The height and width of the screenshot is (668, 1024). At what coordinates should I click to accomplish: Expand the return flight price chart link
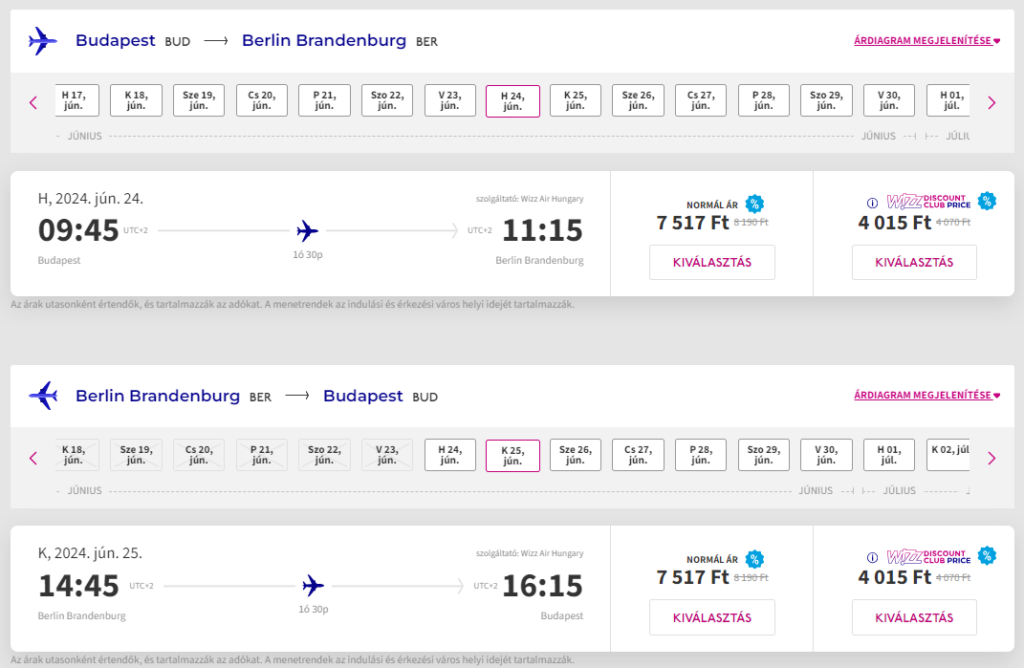926,396
